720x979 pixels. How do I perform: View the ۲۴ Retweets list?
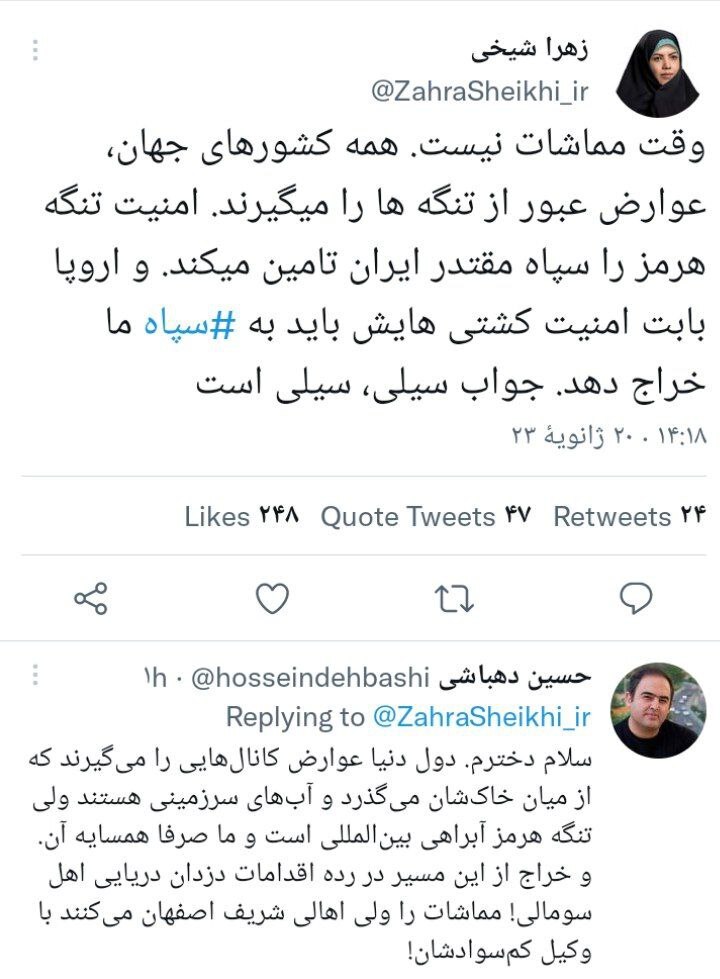click(629, 516)
